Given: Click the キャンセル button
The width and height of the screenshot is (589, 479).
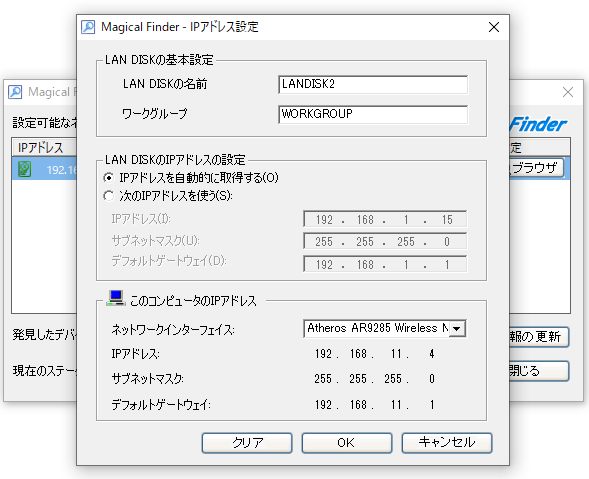Looking at the screenshot, I should pos(447,443).
